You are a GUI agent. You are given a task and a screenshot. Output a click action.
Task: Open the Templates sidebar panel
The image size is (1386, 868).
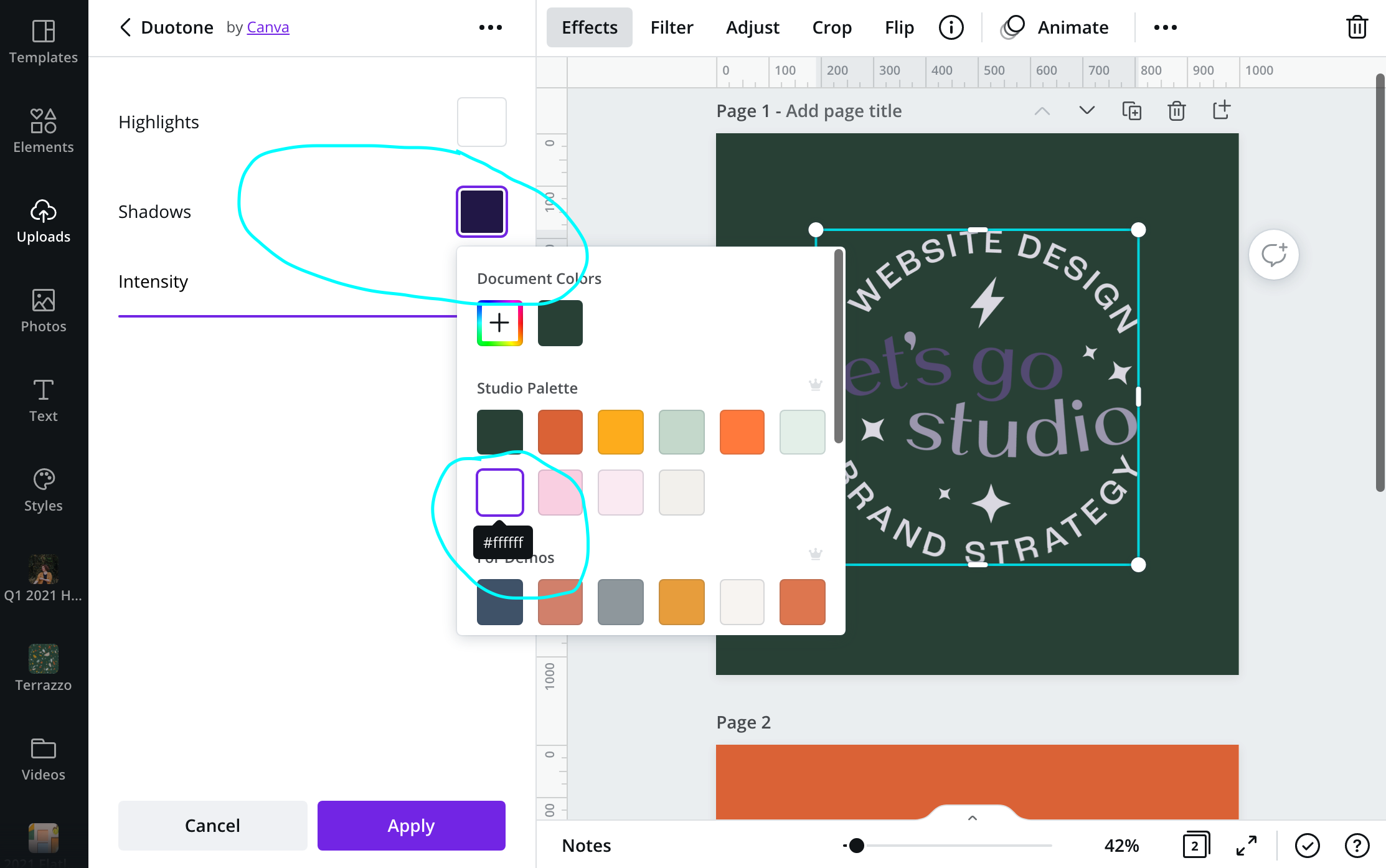[43, 42]
